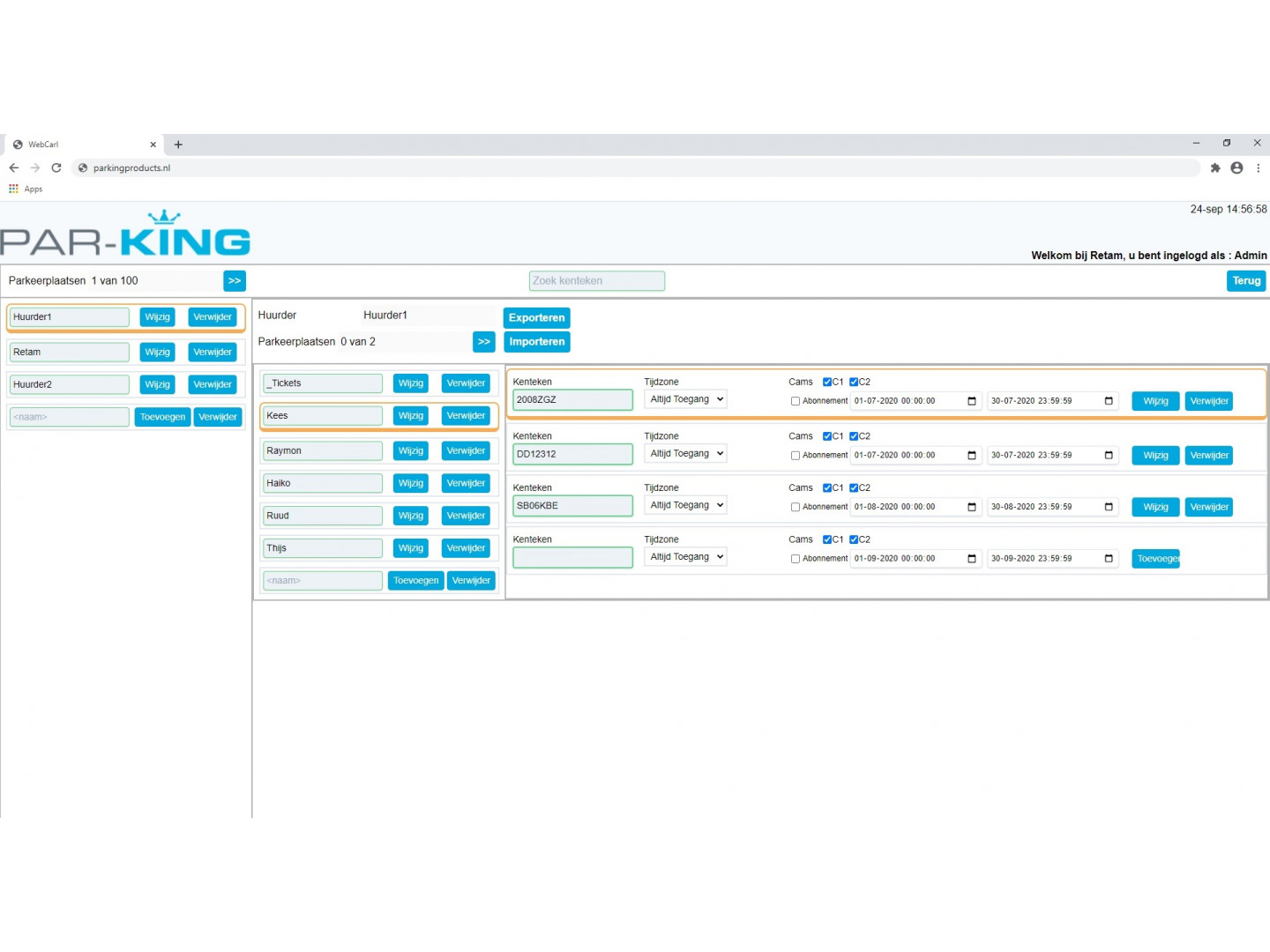Select the WebCarl browser tab
Screen dimensions: 1270x952
click(79, 145)
